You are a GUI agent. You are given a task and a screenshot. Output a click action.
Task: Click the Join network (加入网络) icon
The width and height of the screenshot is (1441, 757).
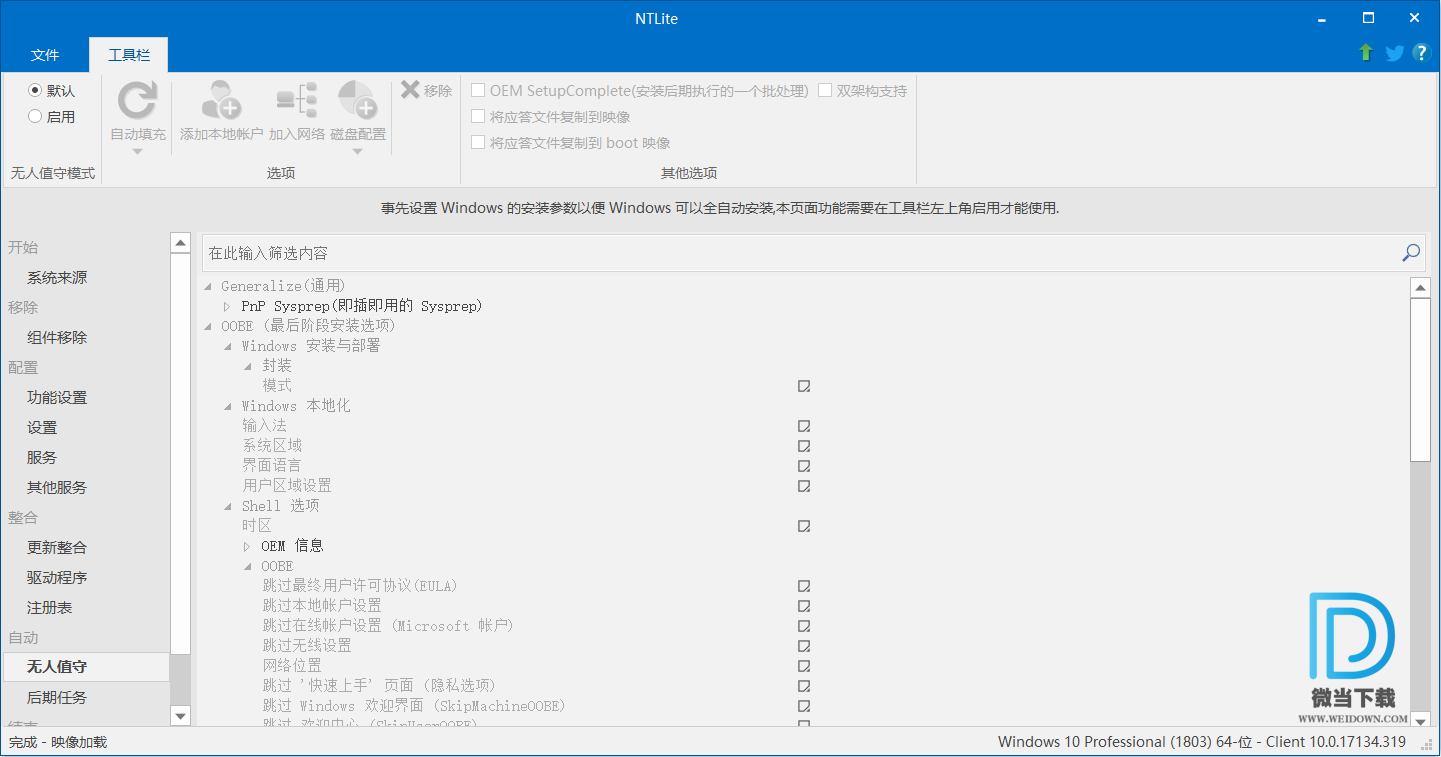click(x=297, y=100)
